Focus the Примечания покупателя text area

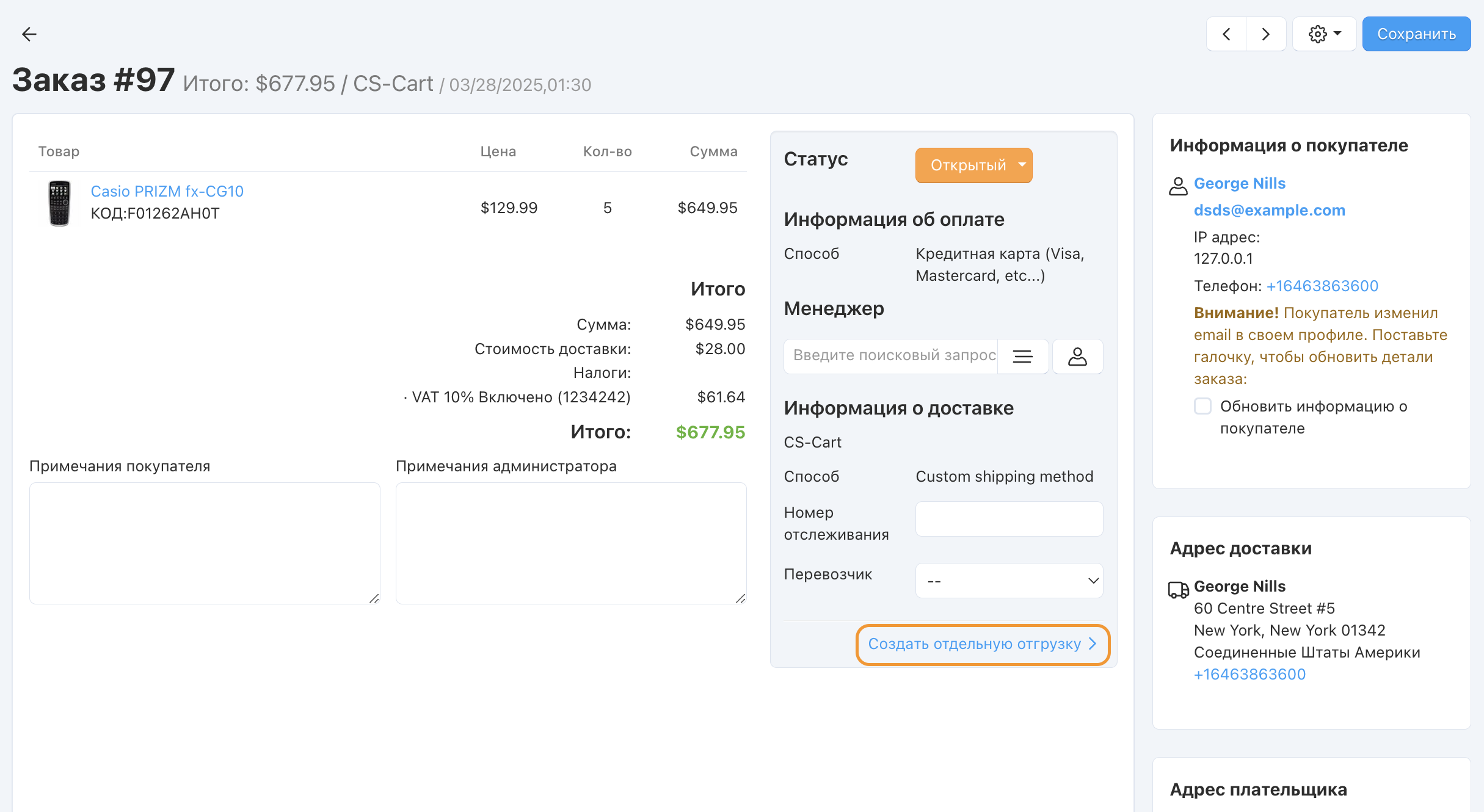(x=205, y=543)
